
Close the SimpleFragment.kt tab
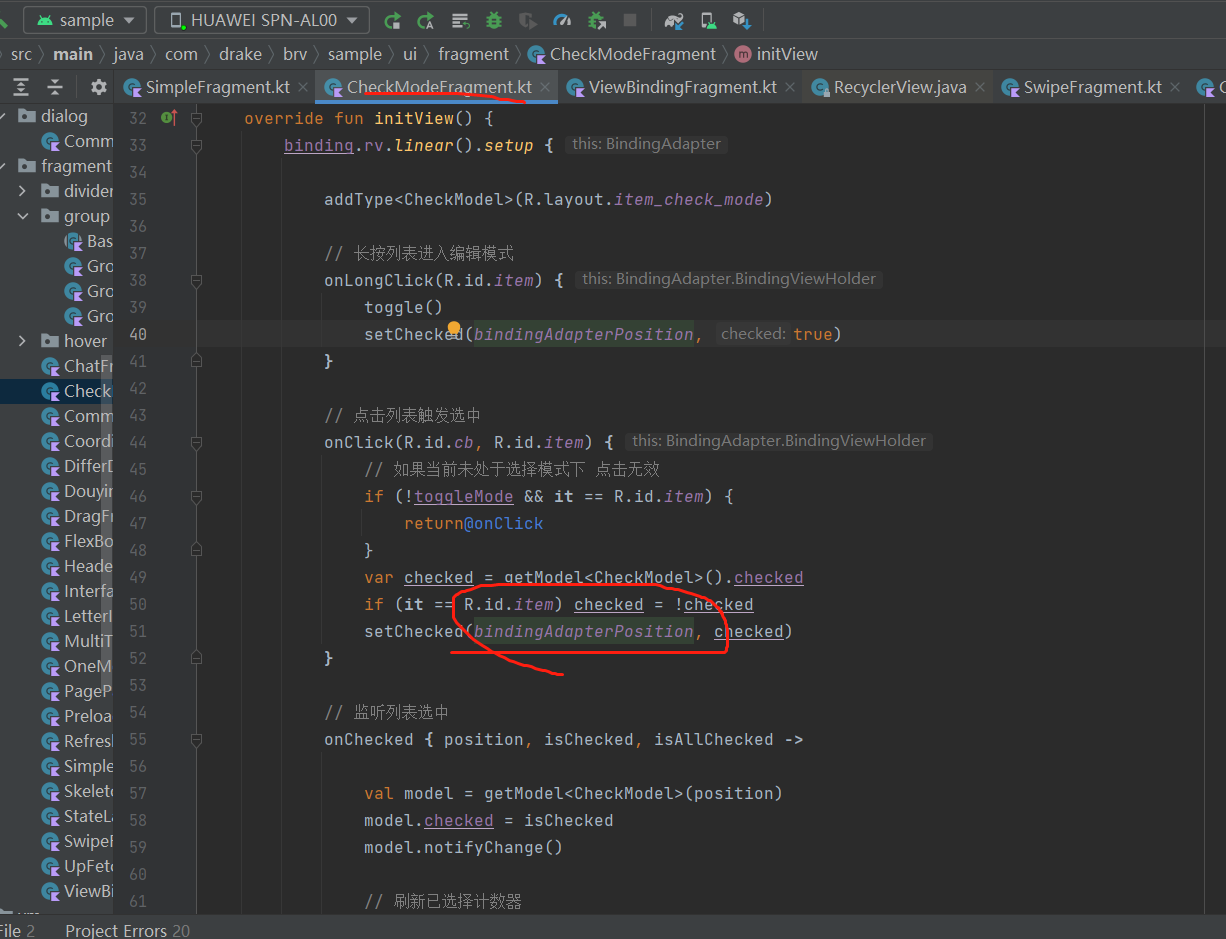pos(302,87)
